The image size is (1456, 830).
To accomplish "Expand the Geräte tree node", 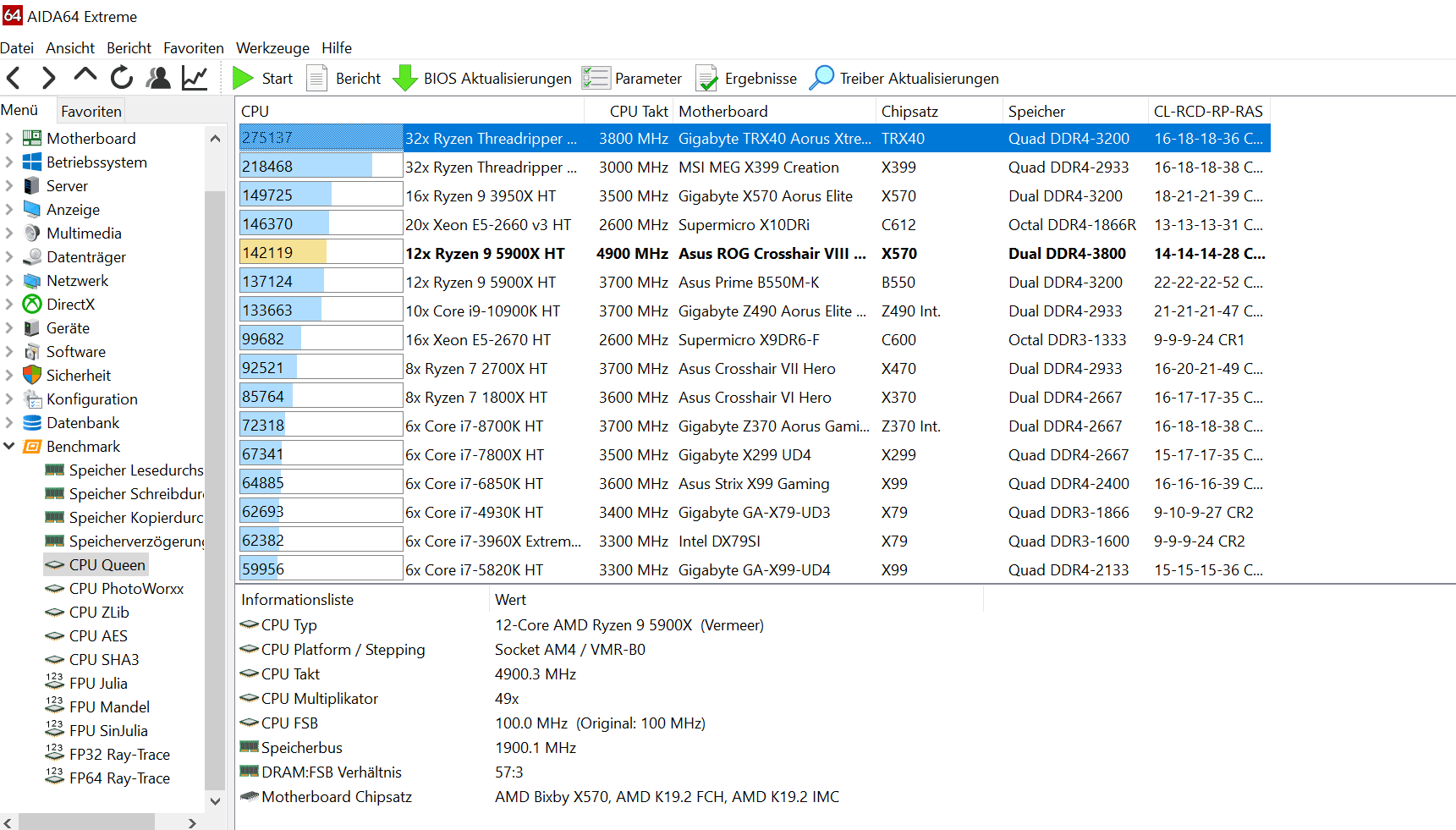I will pos(9,327).
